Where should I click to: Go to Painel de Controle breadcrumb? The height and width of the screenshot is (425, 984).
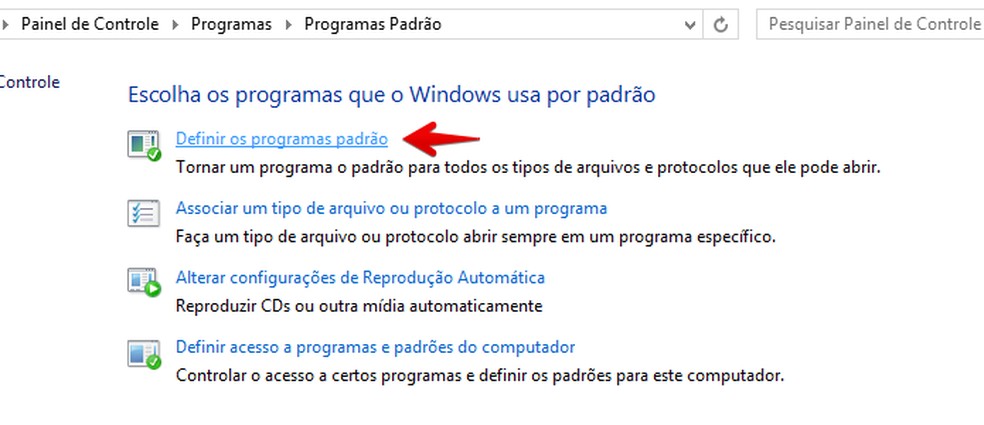coord(90,24)
